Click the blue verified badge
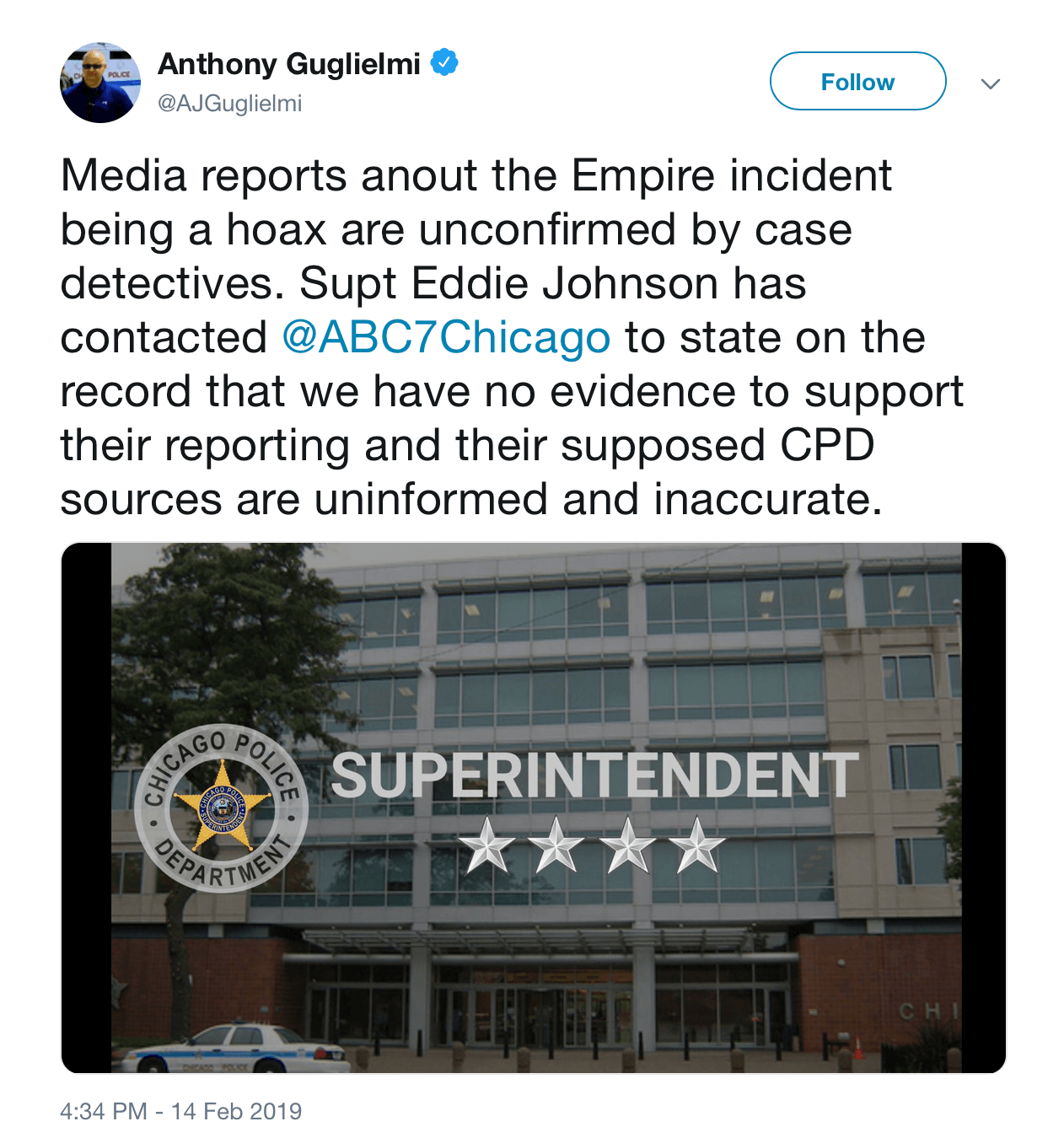1064x1143 pixels. 444,62
